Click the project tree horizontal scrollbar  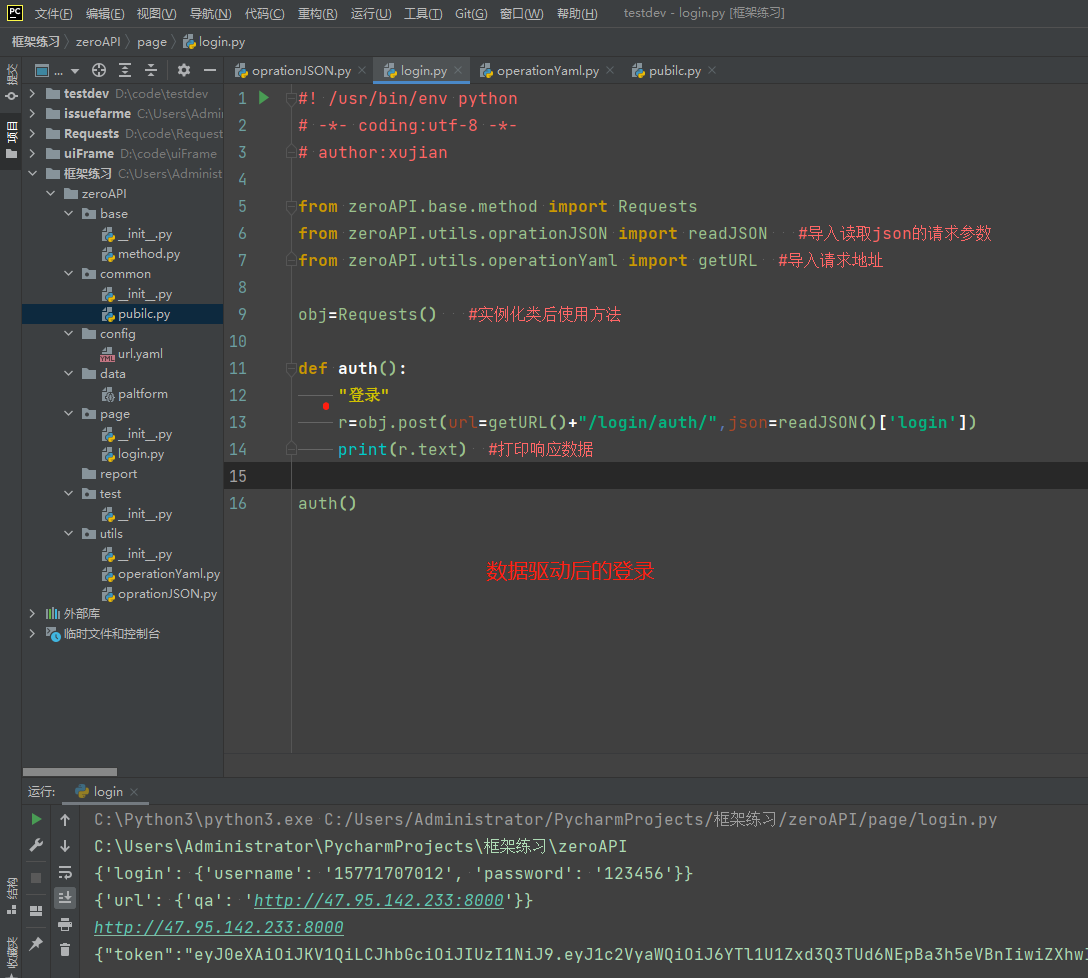click(x=70, y=771)
